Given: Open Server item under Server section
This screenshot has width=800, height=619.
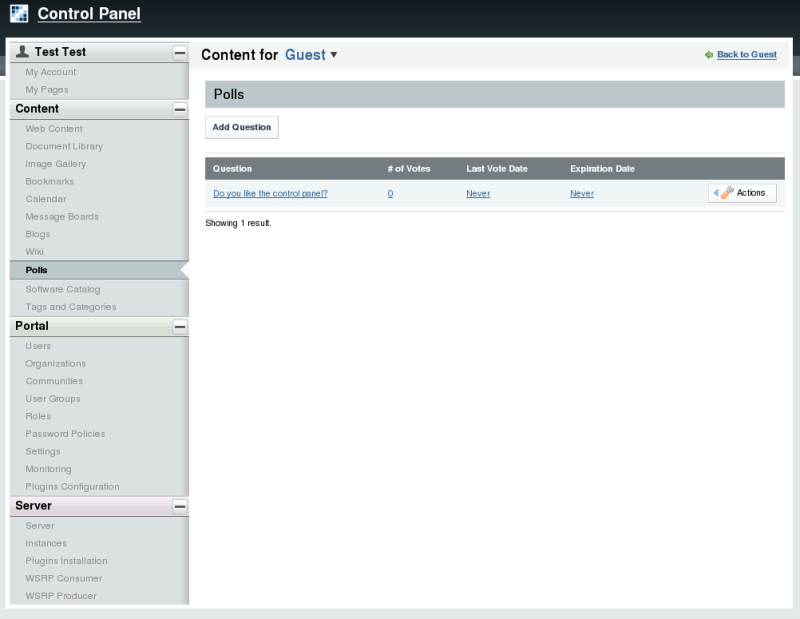Looking at the screenshot, I should [x=40, y=526].
